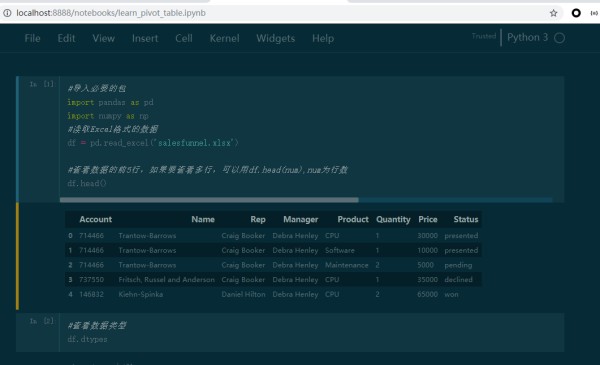Open the File menu
Image resolution: width=600 pixels, height=365 pixels.
(x=33, y=38)
